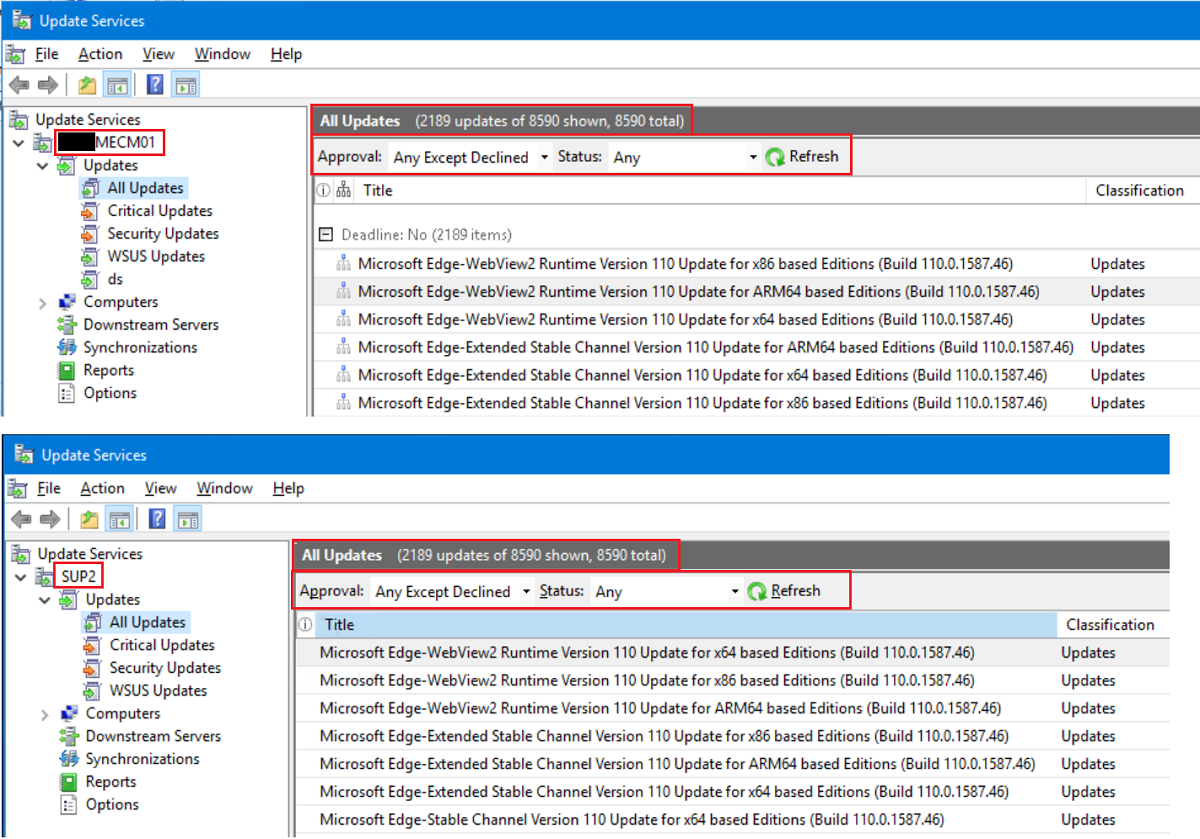The image size is (1200, 839).
Task: Sort updates by the Classification column header
Action: point(1141,190)
